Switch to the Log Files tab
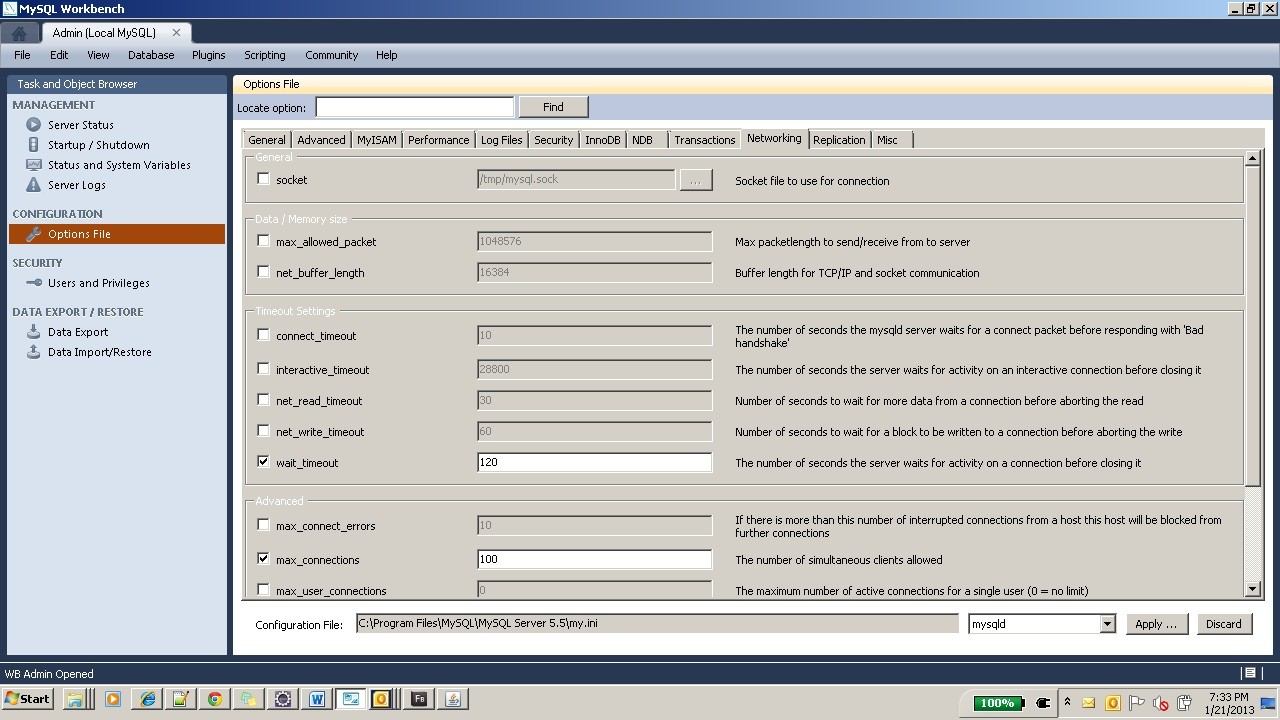The image size is (1280, 720). (501, 140)
